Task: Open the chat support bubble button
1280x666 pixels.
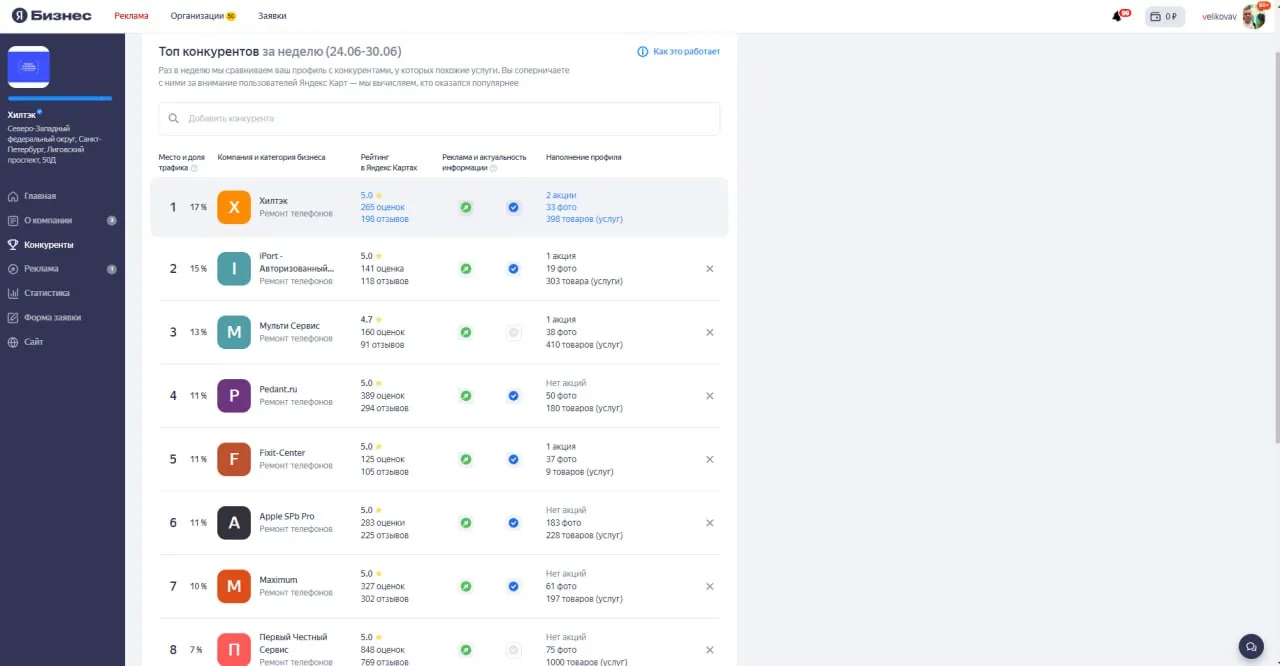Action: (1250, 646)
